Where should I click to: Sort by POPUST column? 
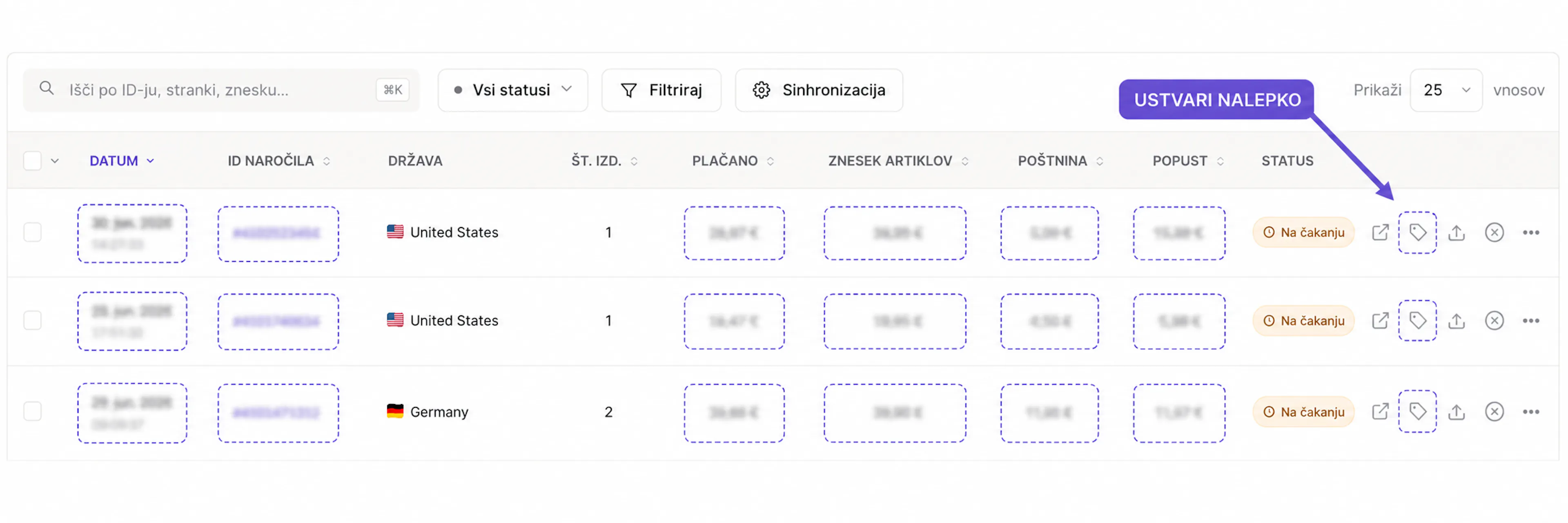pos(1188,161)
